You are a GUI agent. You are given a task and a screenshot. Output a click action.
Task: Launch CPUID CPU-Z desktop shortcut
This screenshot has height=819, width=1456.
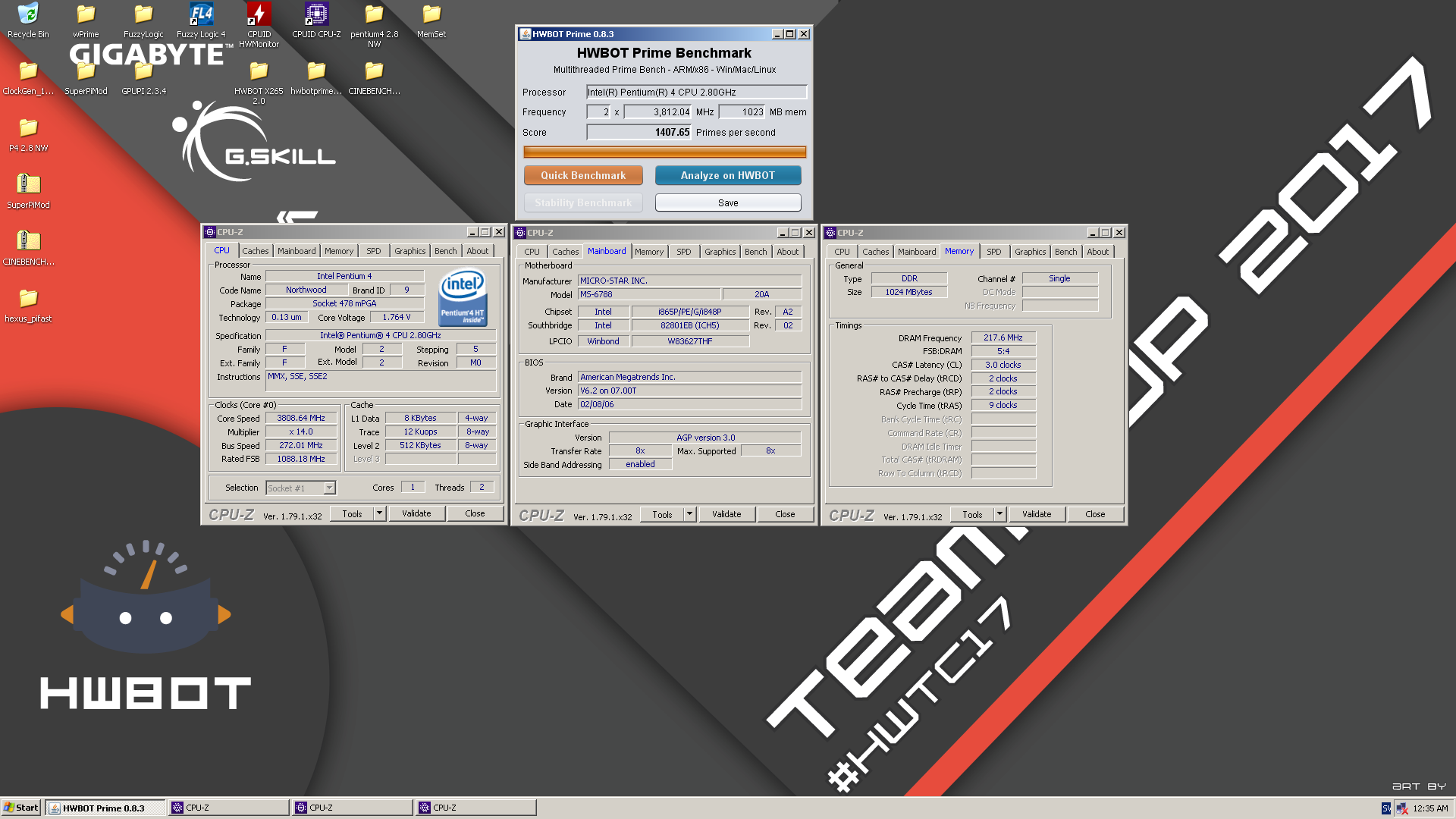tap(316, 20)
